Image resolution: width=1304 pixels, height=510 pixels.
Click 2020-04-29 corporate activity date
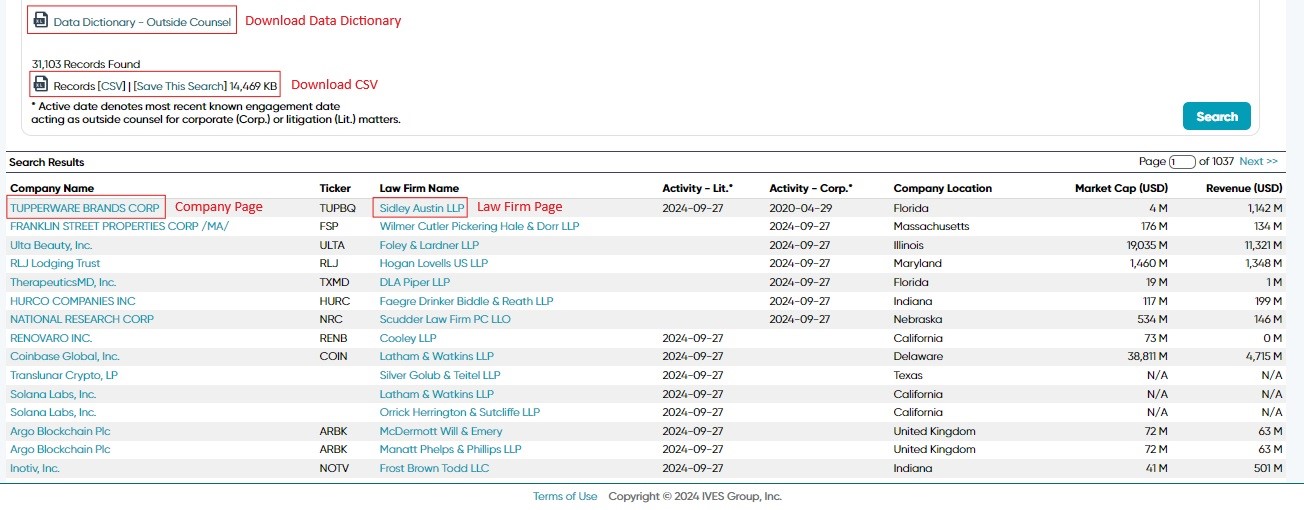tap(799, 208)
